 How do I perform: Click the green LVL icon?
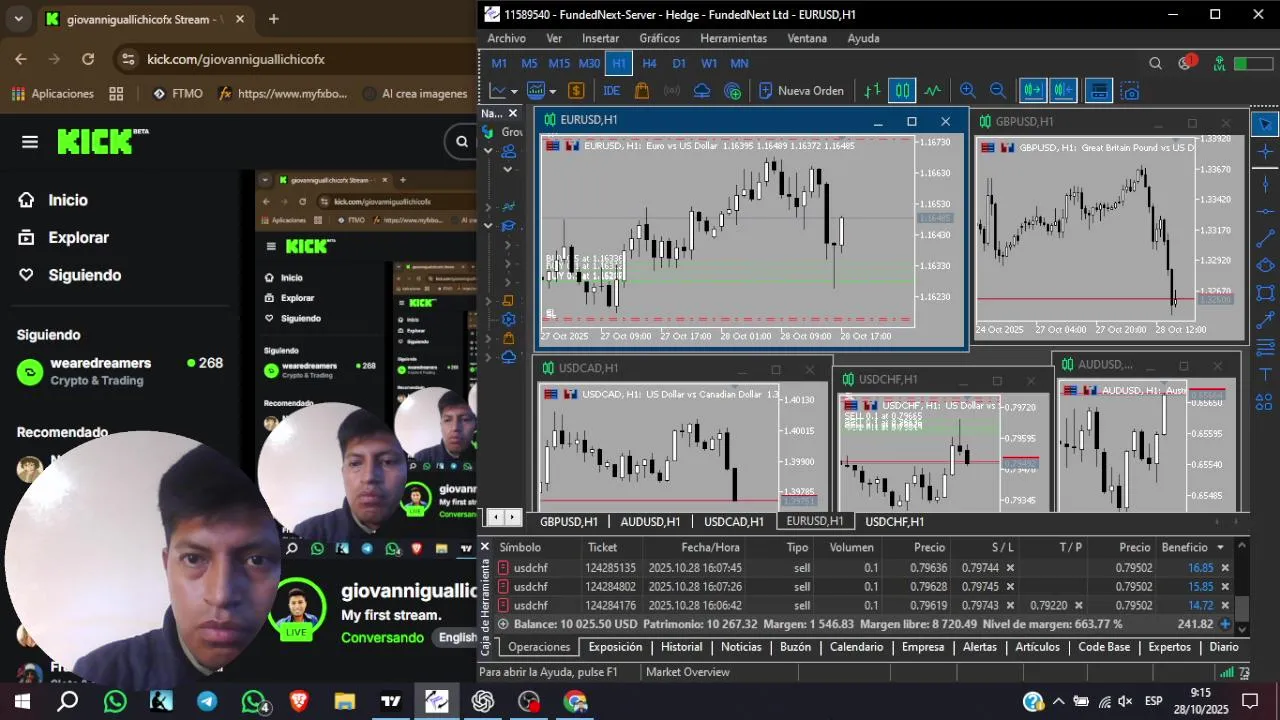tap(1219, 63)
